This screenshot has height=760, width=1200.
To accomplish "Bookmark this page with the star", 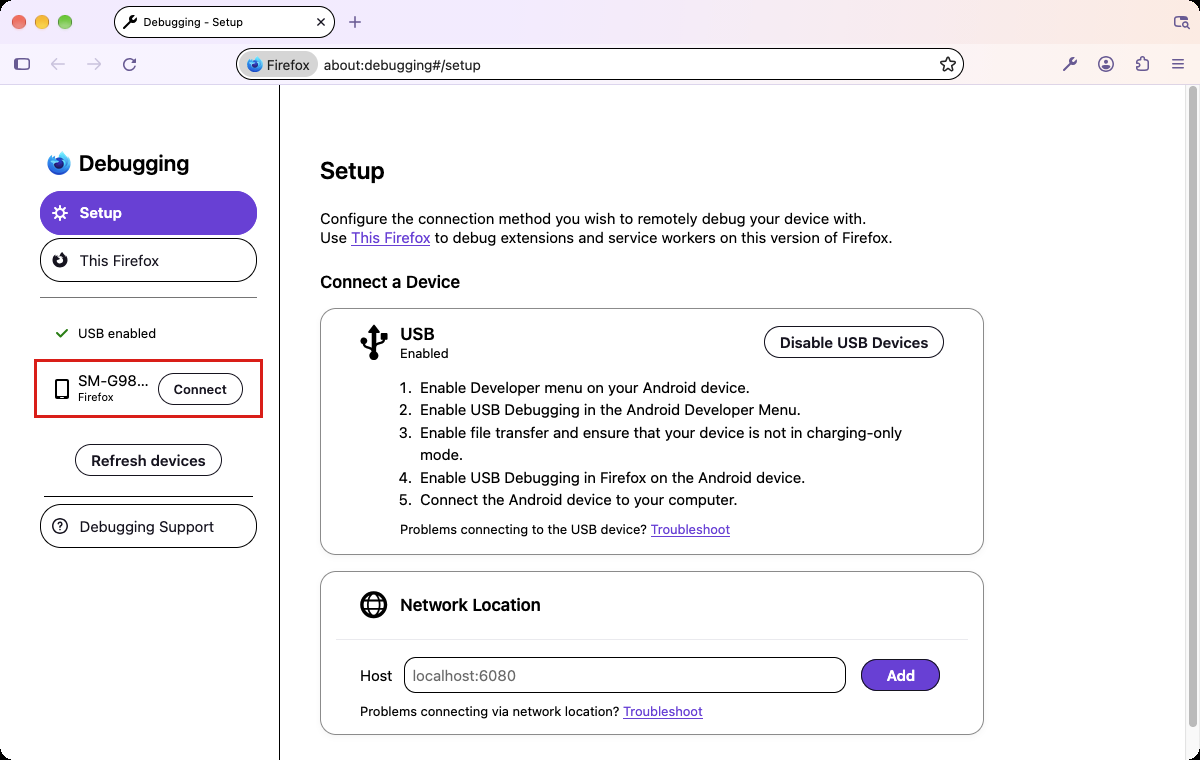I will pyautogui.click(x=948, y=64).
